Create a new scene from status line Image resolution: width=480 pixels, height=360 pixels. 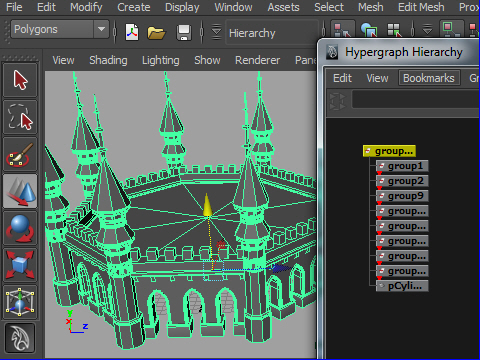point(132,32)
